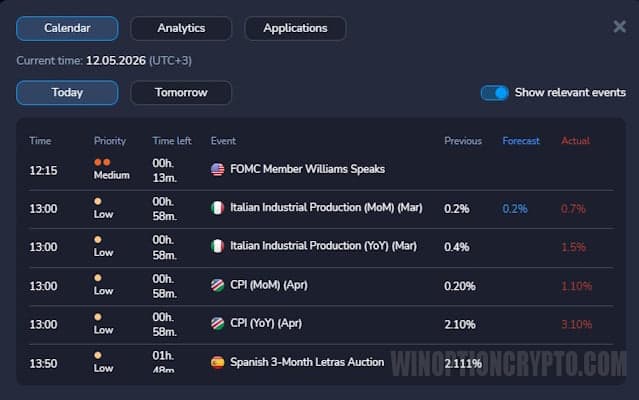Viewport: 639px width, 400px height.
Task: Click the 12:15 time cell
Action: pos(43,171)
